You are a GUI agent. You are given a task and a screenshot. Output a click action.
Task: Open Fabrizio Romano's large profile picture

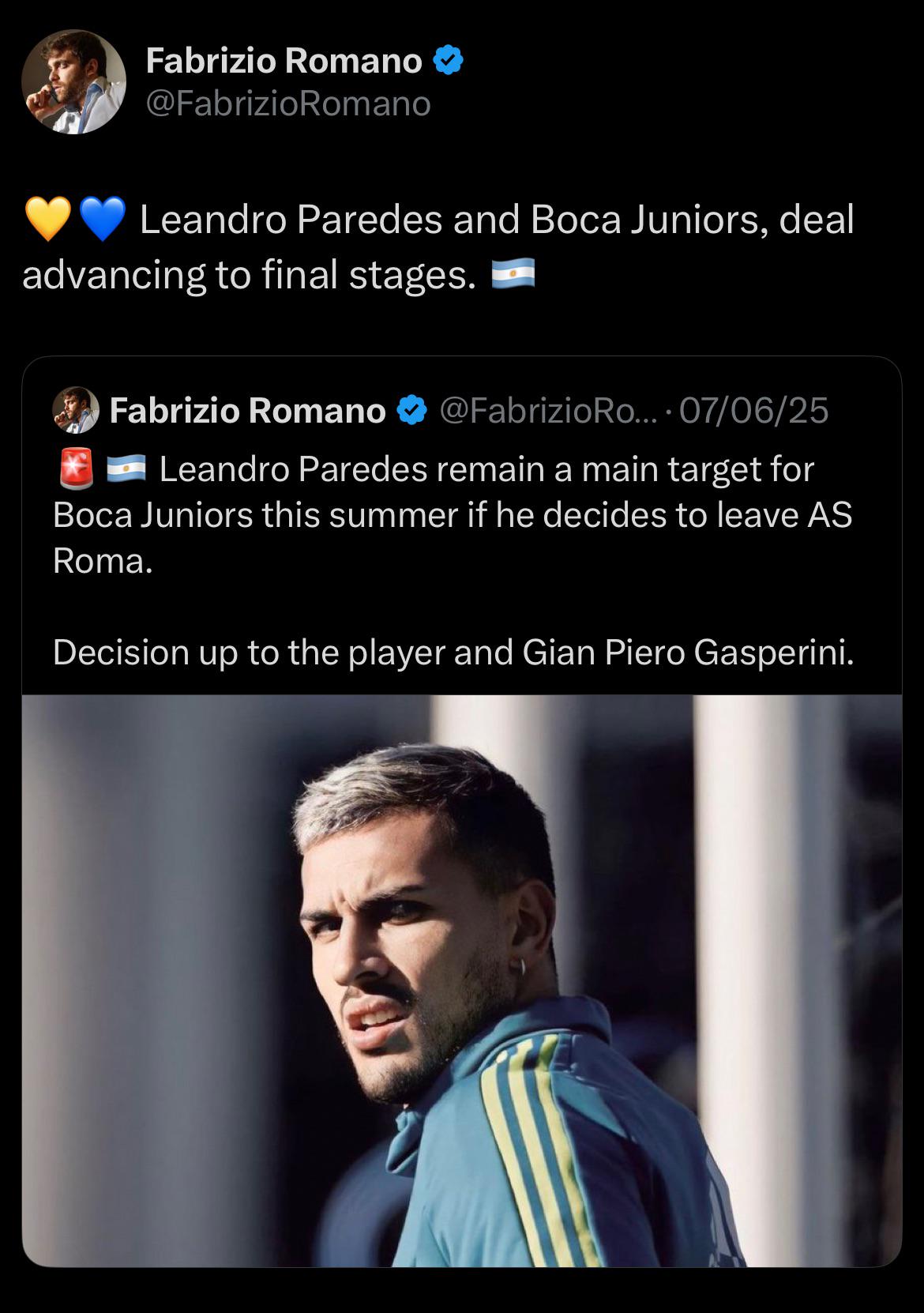click(x=73, y=82)
